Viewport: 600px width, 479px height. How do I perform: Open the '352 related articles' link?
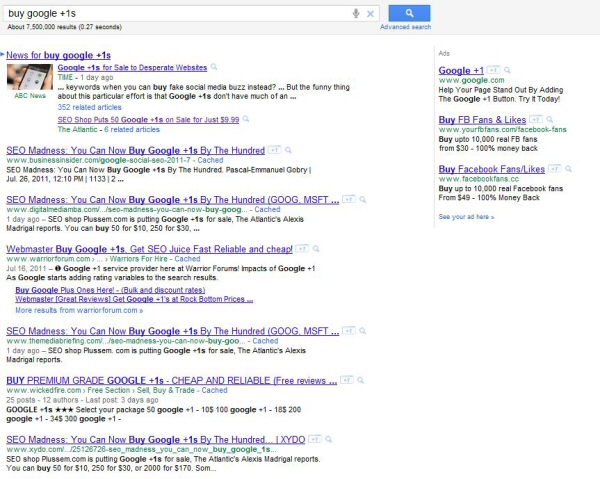pos(90,107)
